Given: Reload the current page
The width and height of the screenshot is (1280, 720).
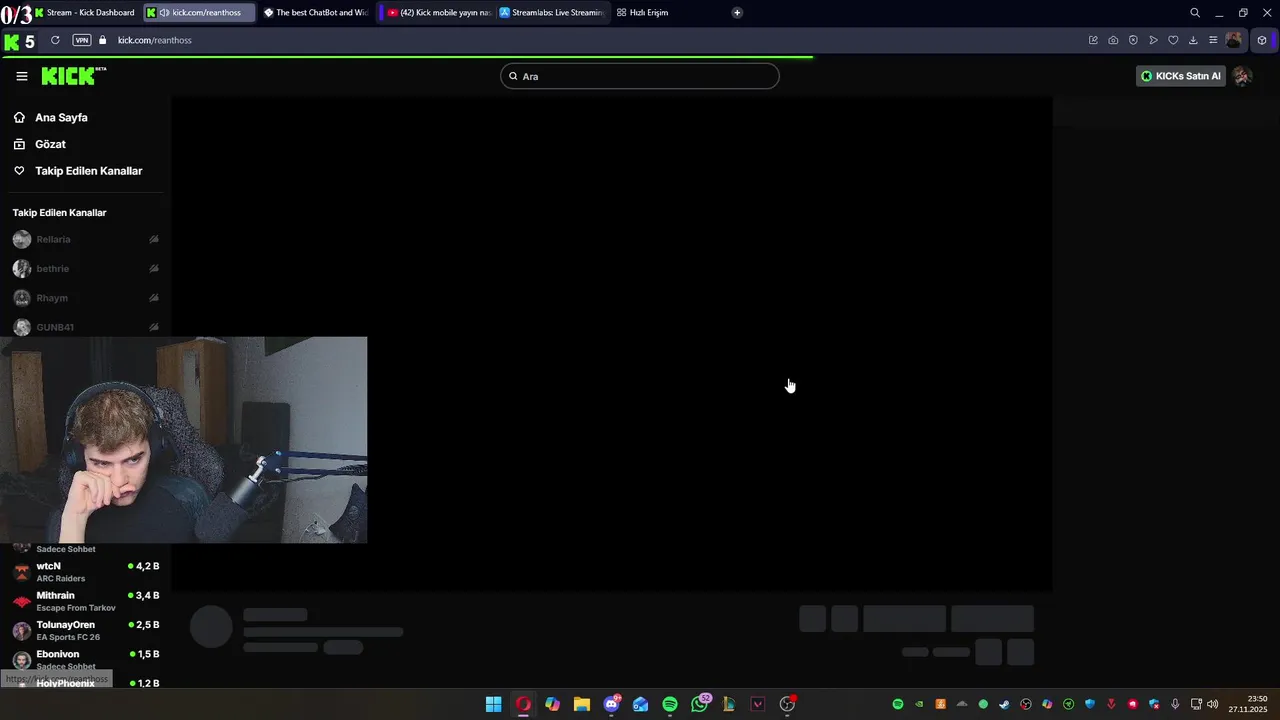Looking at the screenshot, I should 55,40.
